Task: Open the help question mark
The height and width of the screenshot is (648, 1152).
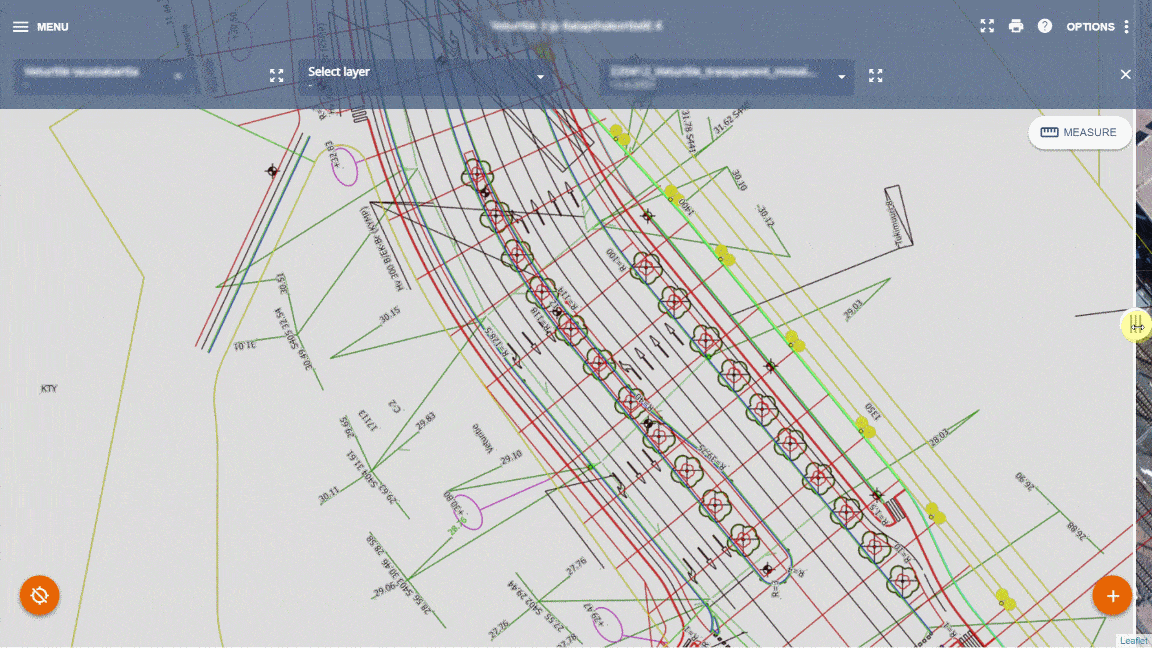Action: 1045,26
